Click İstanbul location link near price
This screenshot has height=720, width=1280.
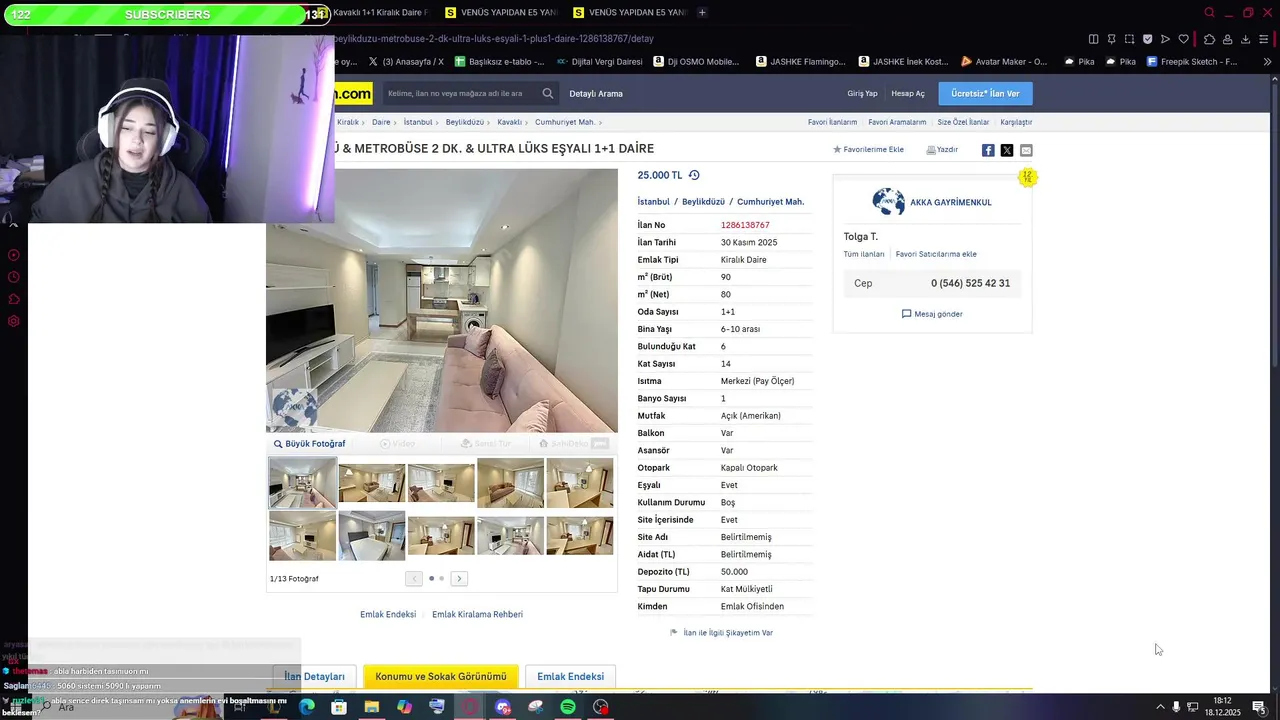tap(653, 202)
